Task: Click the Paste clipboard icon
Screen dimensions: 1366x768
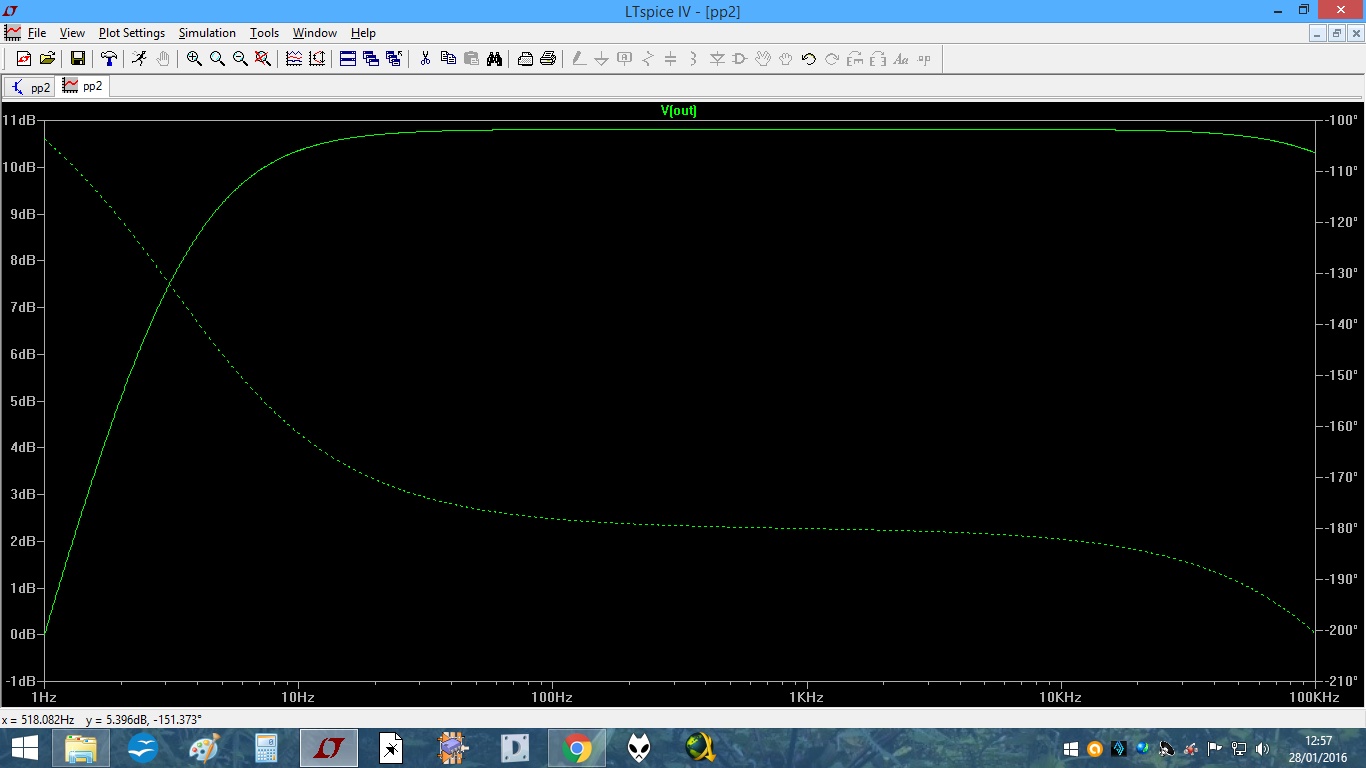Action: click(471, 59)
